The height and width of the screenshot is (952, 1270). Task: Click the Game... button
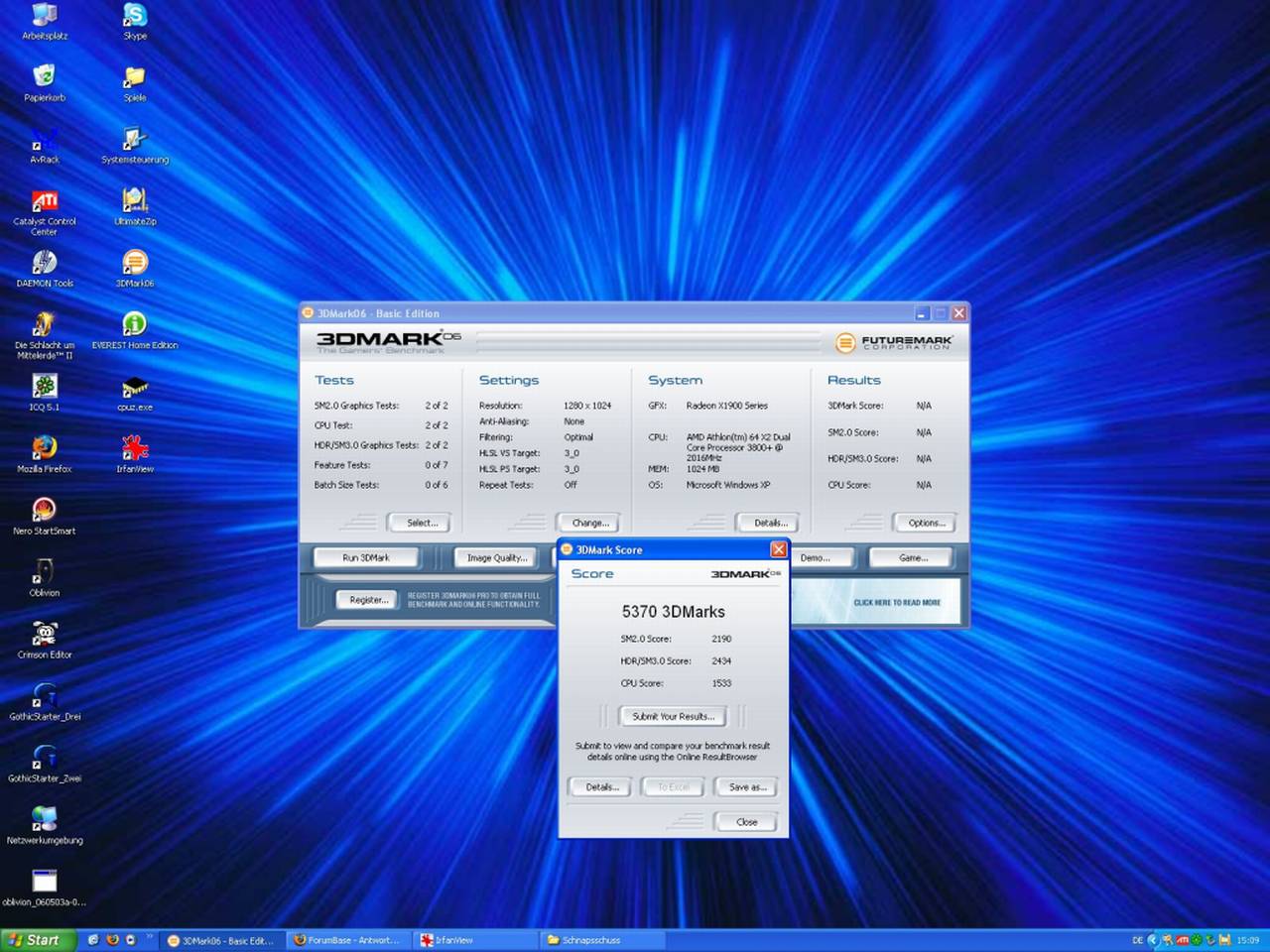point(912,557)
